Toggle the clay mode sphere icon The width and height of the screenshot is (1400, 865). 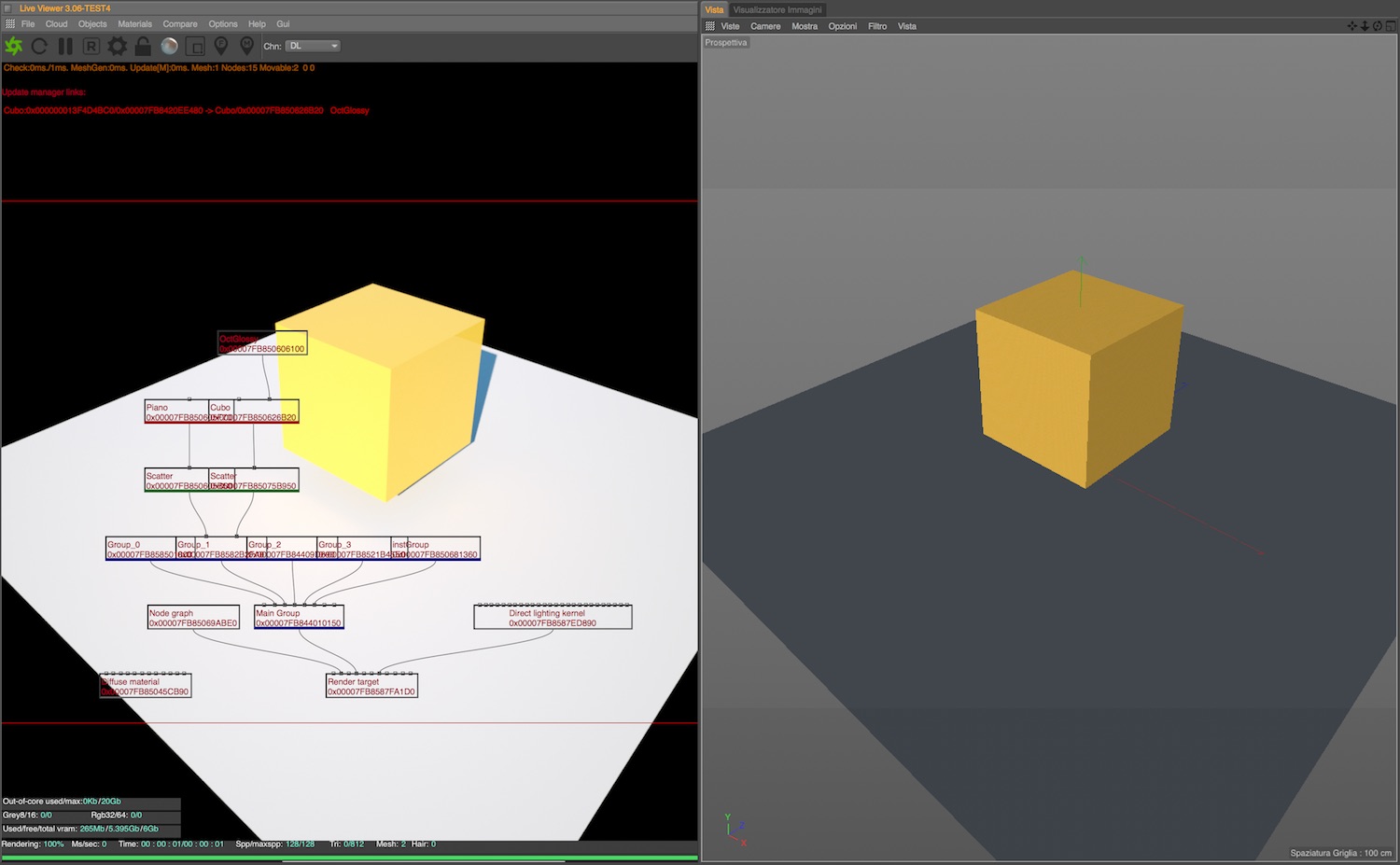169,46
